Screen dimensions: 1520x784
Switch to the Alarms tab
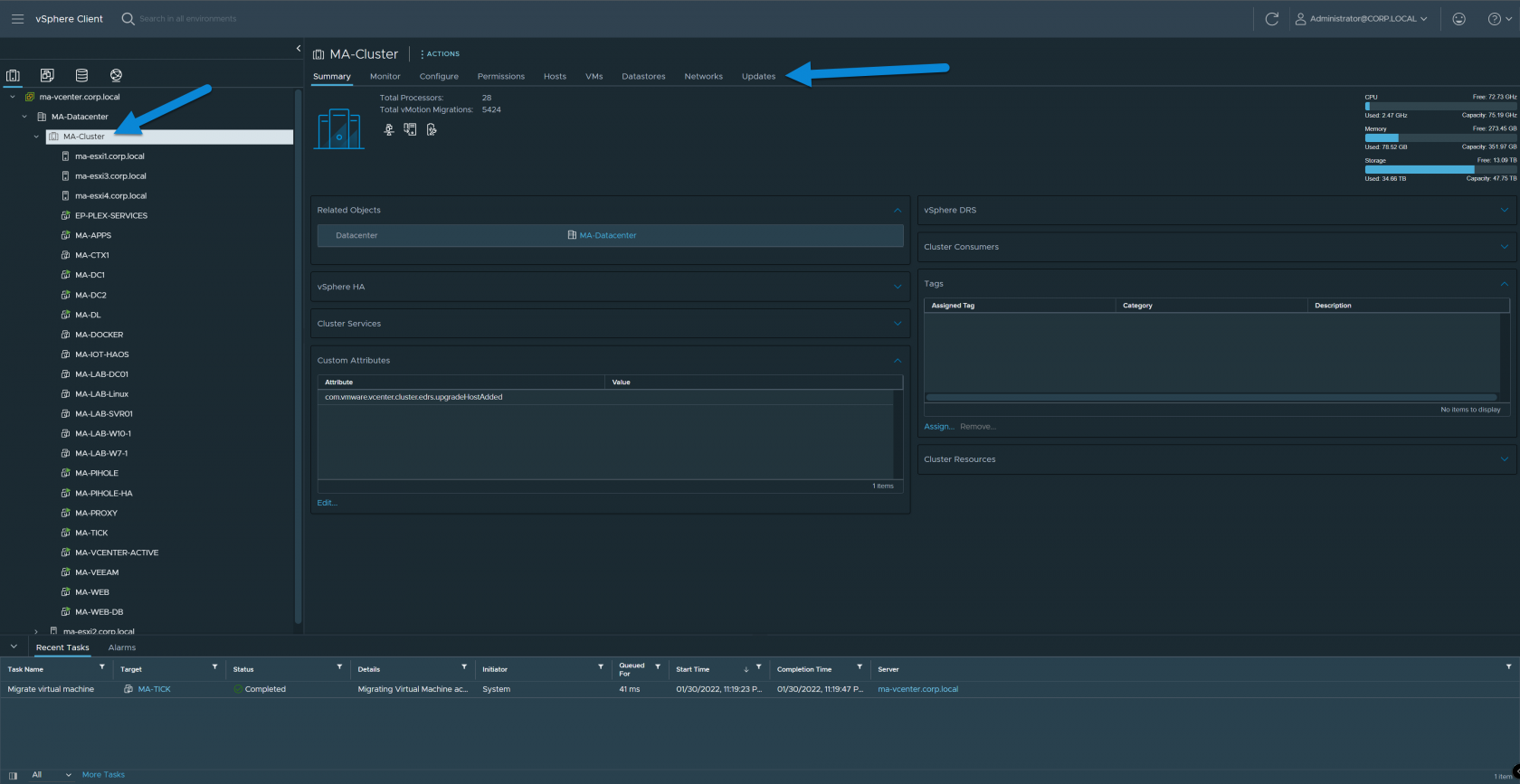pyautogui.click(x=122, y=647)
